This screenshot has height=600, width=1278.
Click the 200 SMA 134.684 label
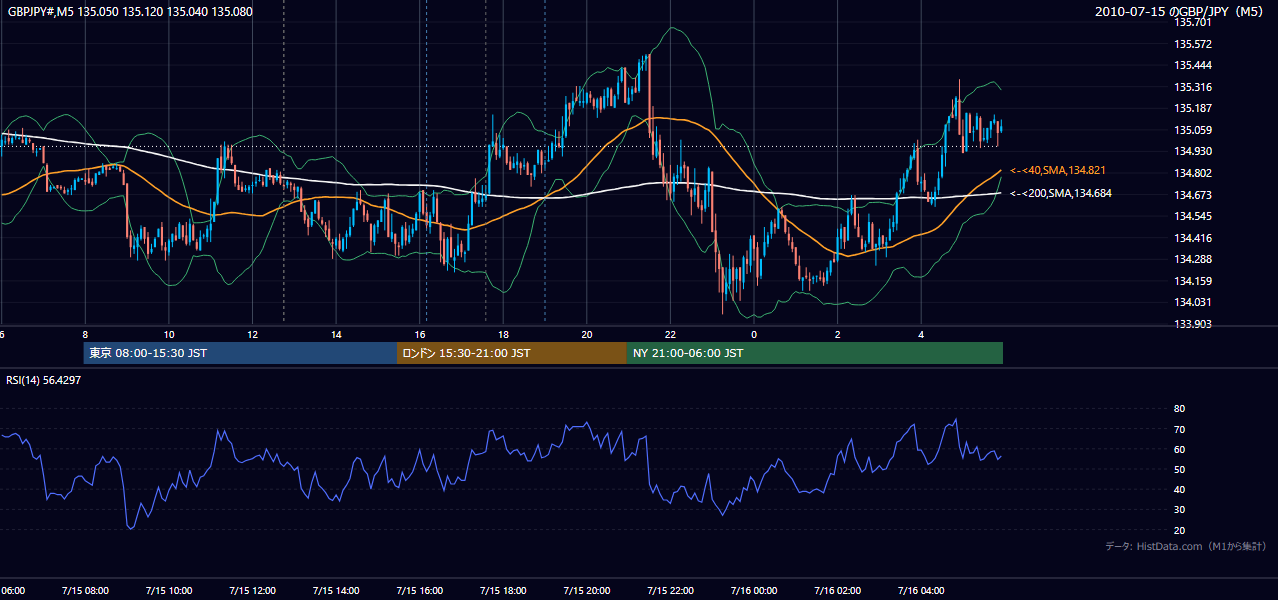pyautogui.click(x=1061, y=193)
